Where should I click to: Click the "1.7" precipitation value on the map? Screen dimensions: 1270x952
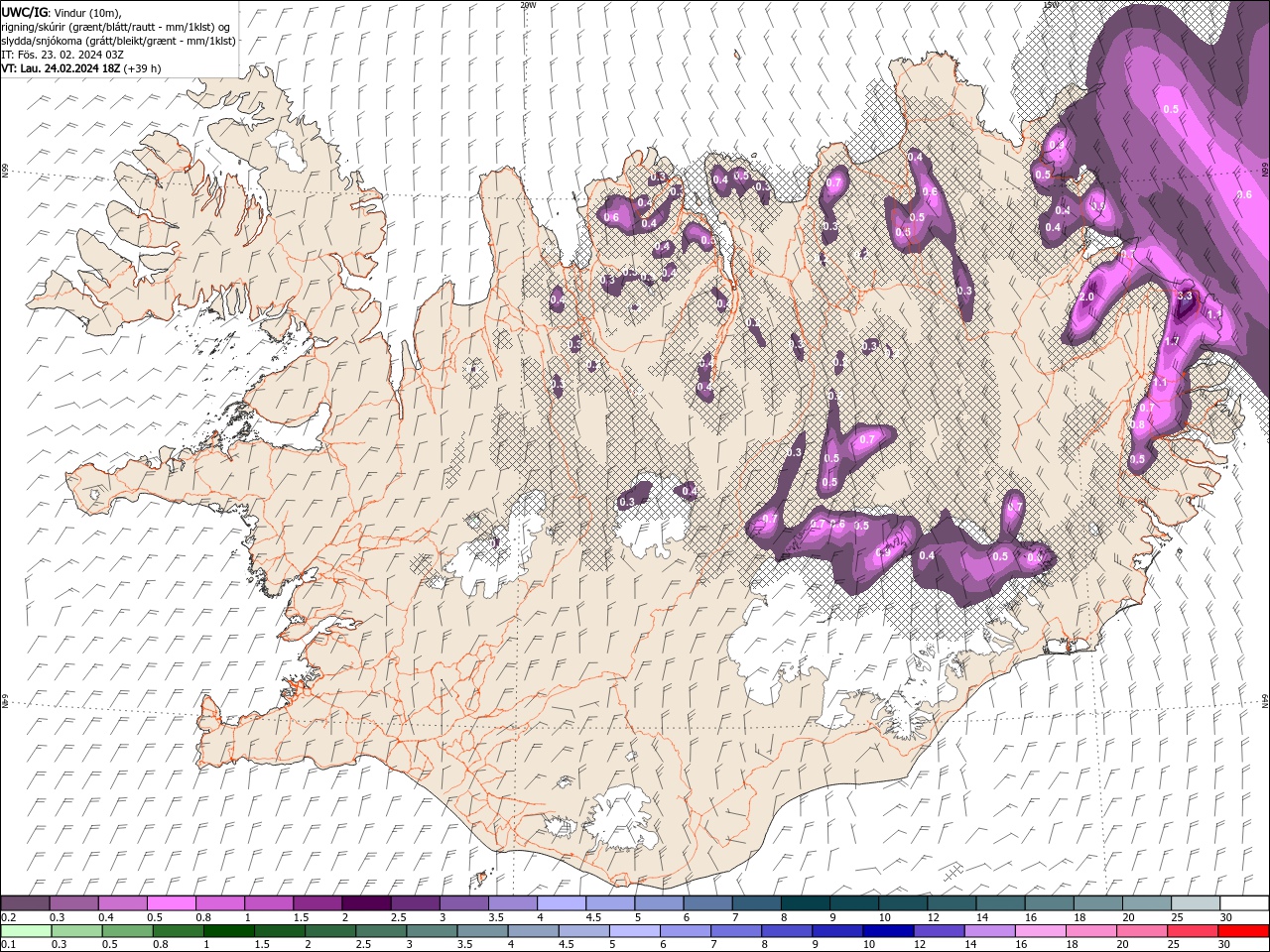[x=1171, y=341]
